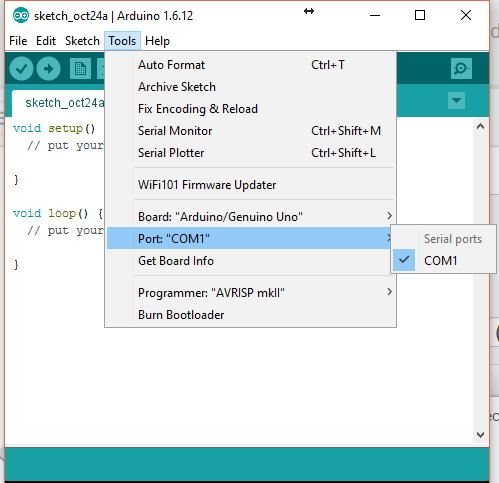Launch WiFi101 Firmware Updater
The width and height of the screenshot is (499, 483).
pyautogui.click(x=250, y=185)
